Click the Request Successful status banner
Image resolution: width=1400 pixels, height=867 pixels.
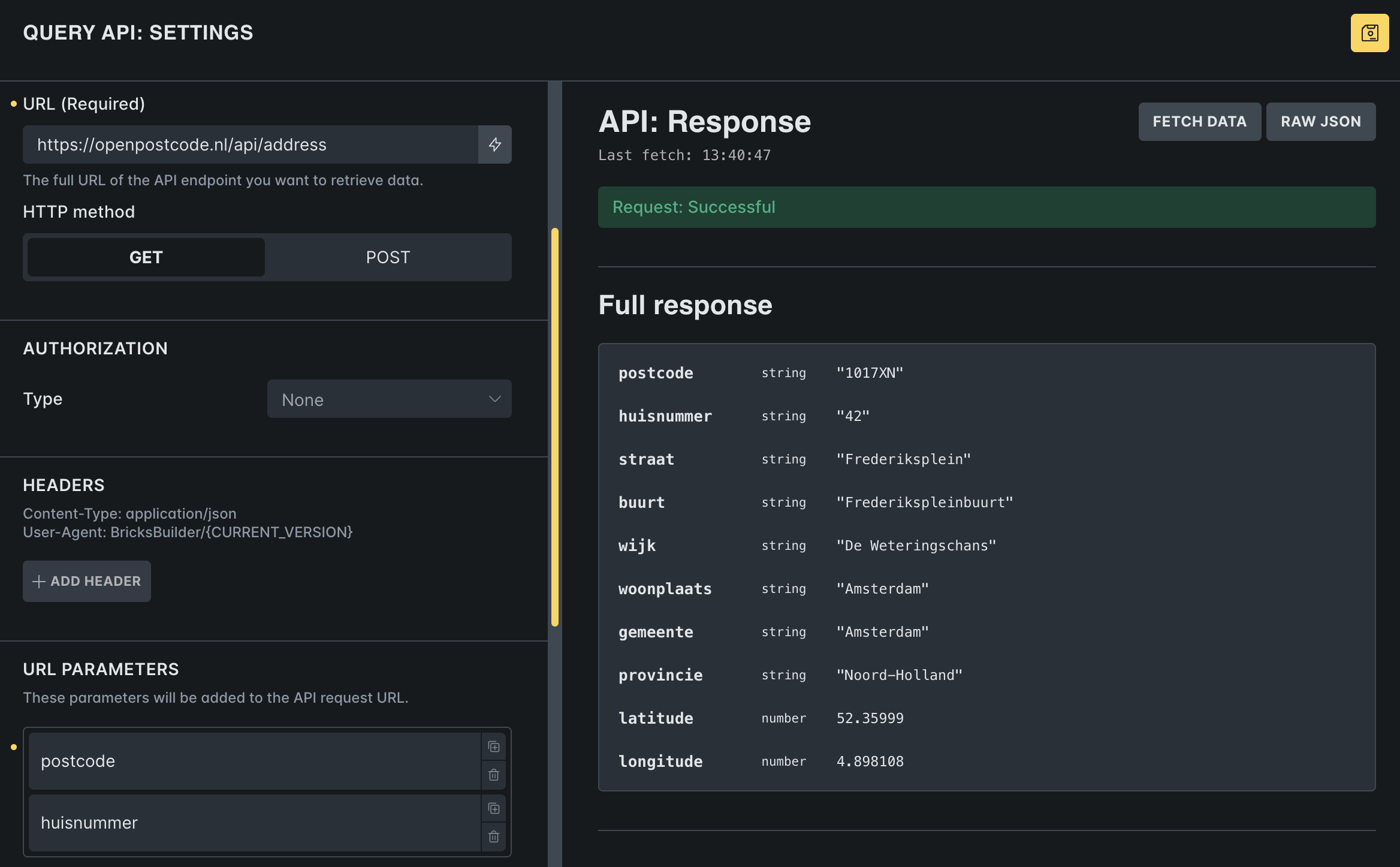tap(986, 207)
